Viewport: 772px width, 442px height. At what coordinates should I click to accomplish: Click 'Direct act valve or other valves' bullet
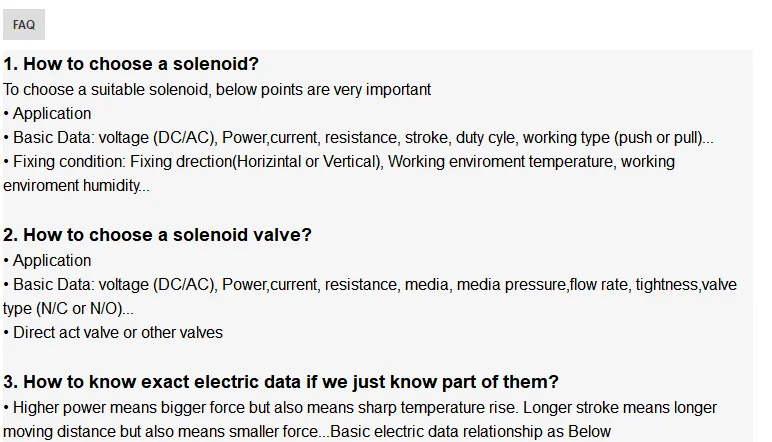point(117,332)
